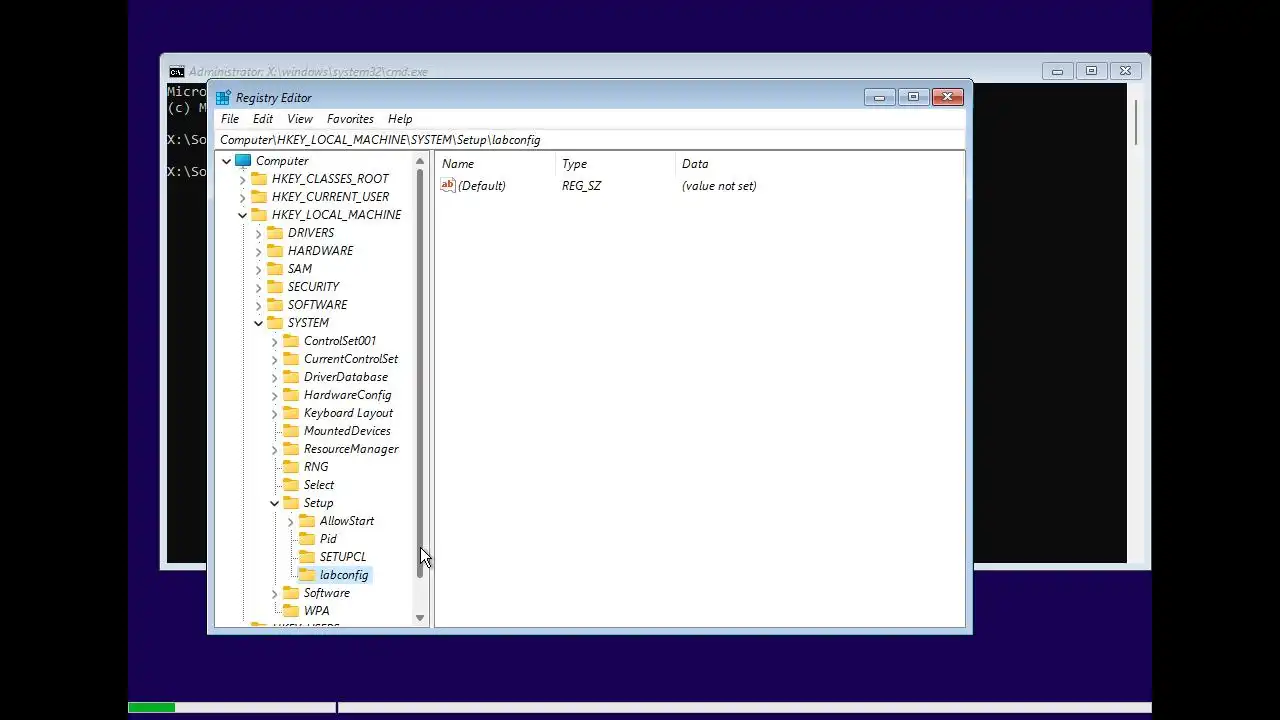Click the registry path address bar
The height and width of the screenshot is (720, 1280).
pyautogui.click(x=590, y=140)
